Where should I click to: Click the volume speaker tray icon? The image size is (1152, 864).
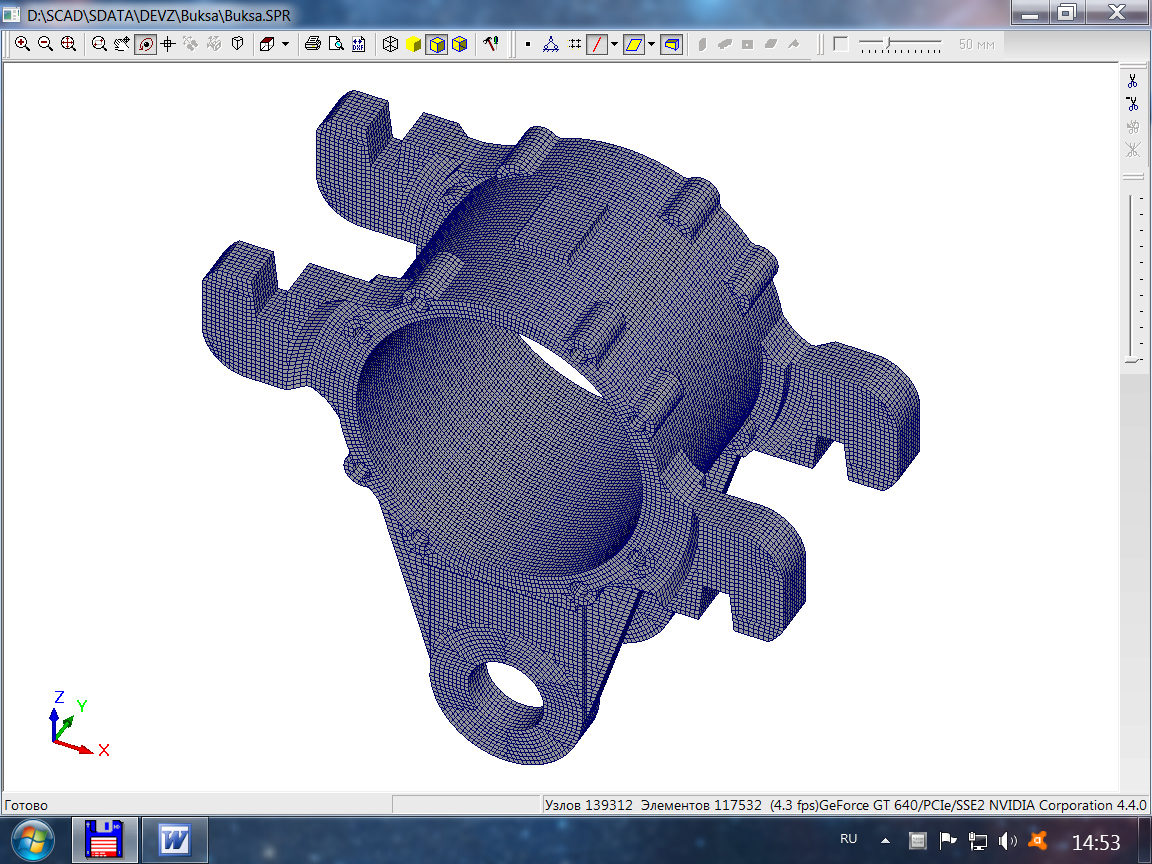(1007, 840)
